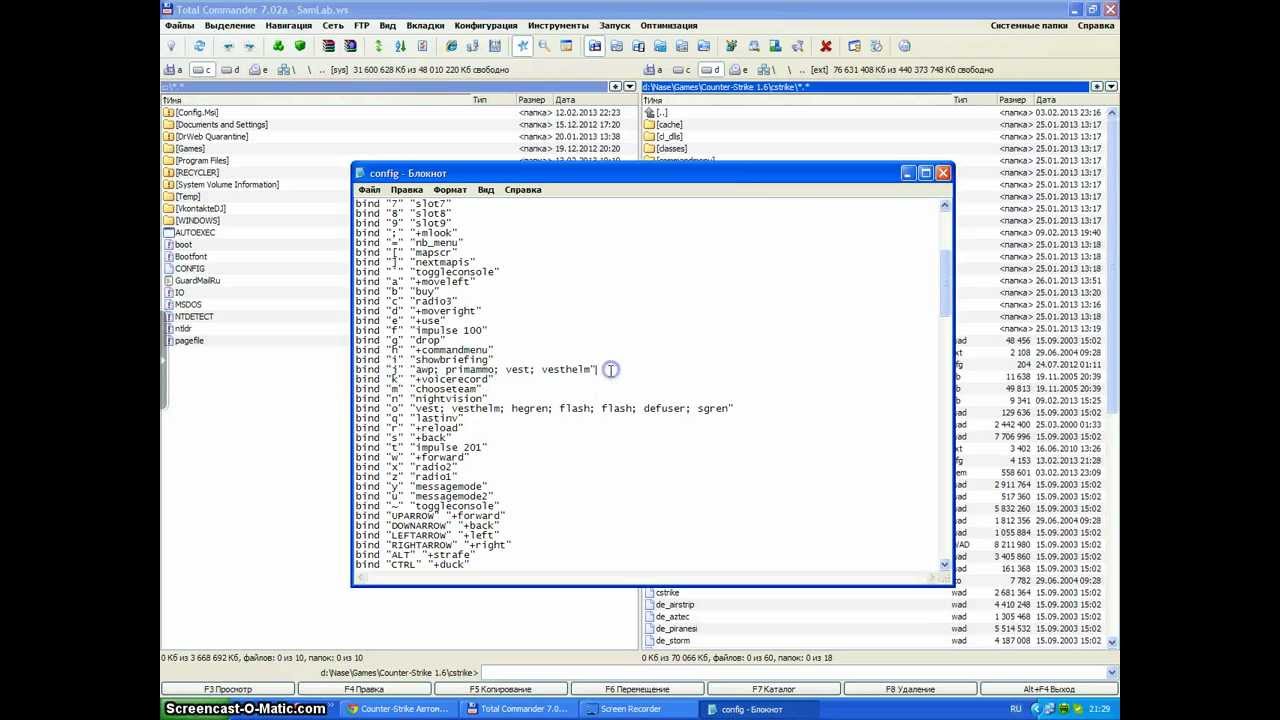The image size is (1280, 720).
Task: Click F5 Копирование button
Action: [501, 689]
